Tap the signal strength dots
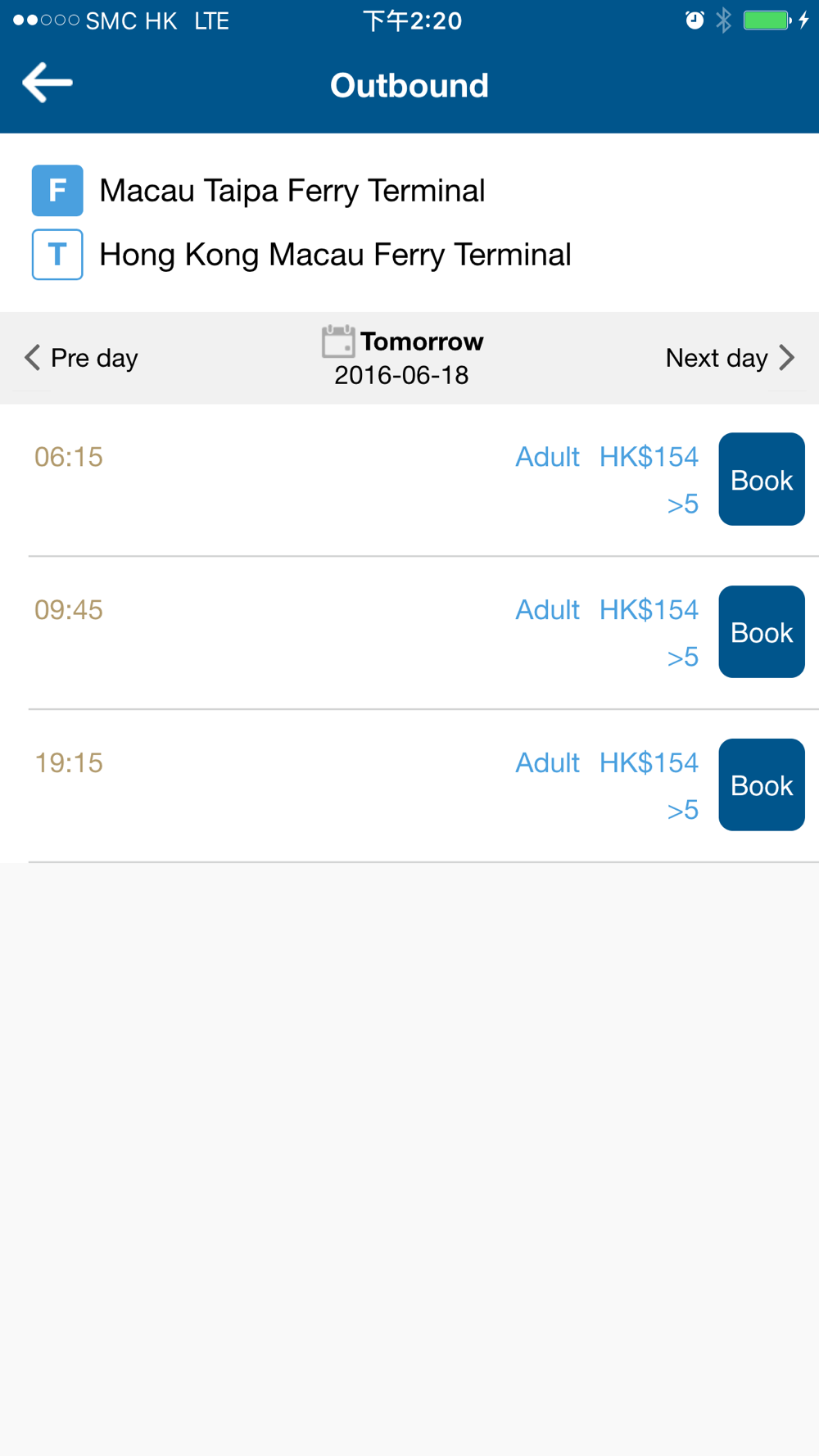 [47, 20]
